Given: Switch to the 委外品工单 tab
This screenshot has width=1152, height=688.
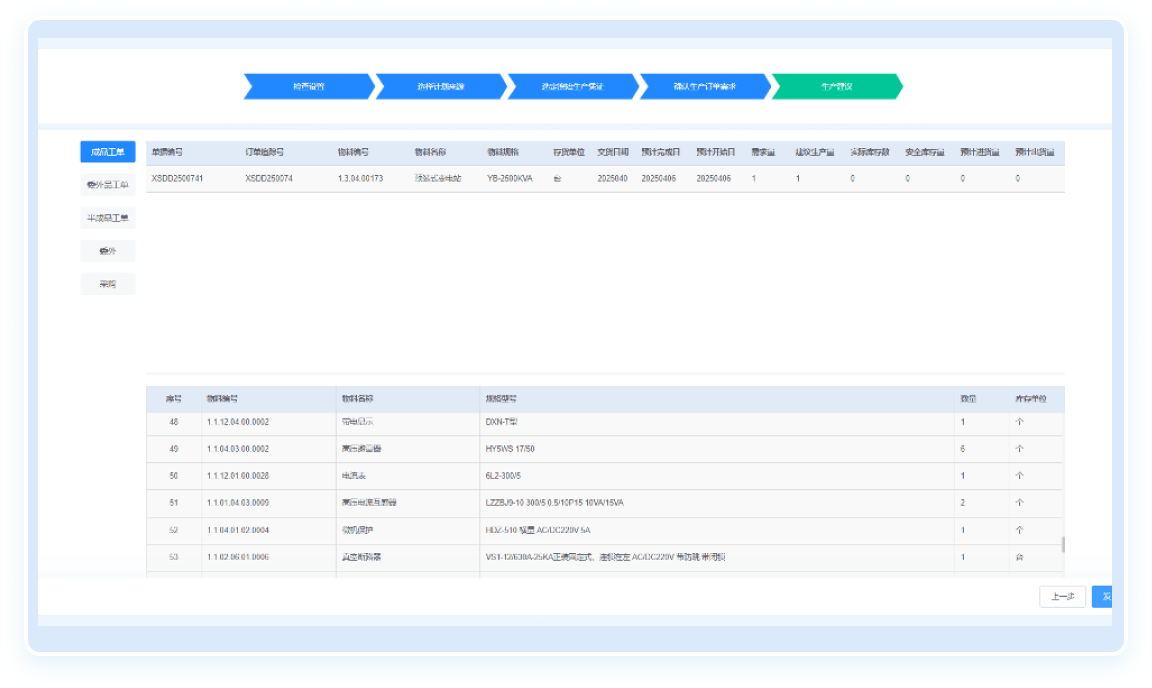Looking at the screenshot, I should [x=108, y=185].
